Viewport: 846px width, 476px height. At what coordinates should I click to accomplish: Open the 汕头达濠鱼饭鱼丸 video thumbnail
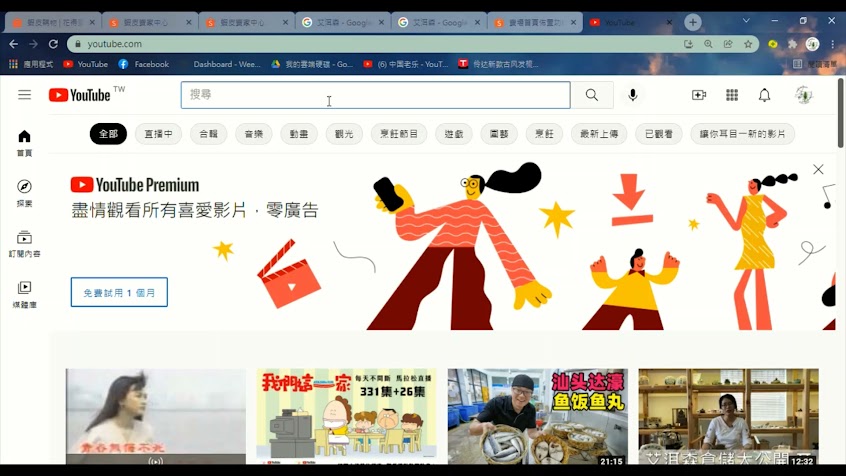click(x=537, y=416)
